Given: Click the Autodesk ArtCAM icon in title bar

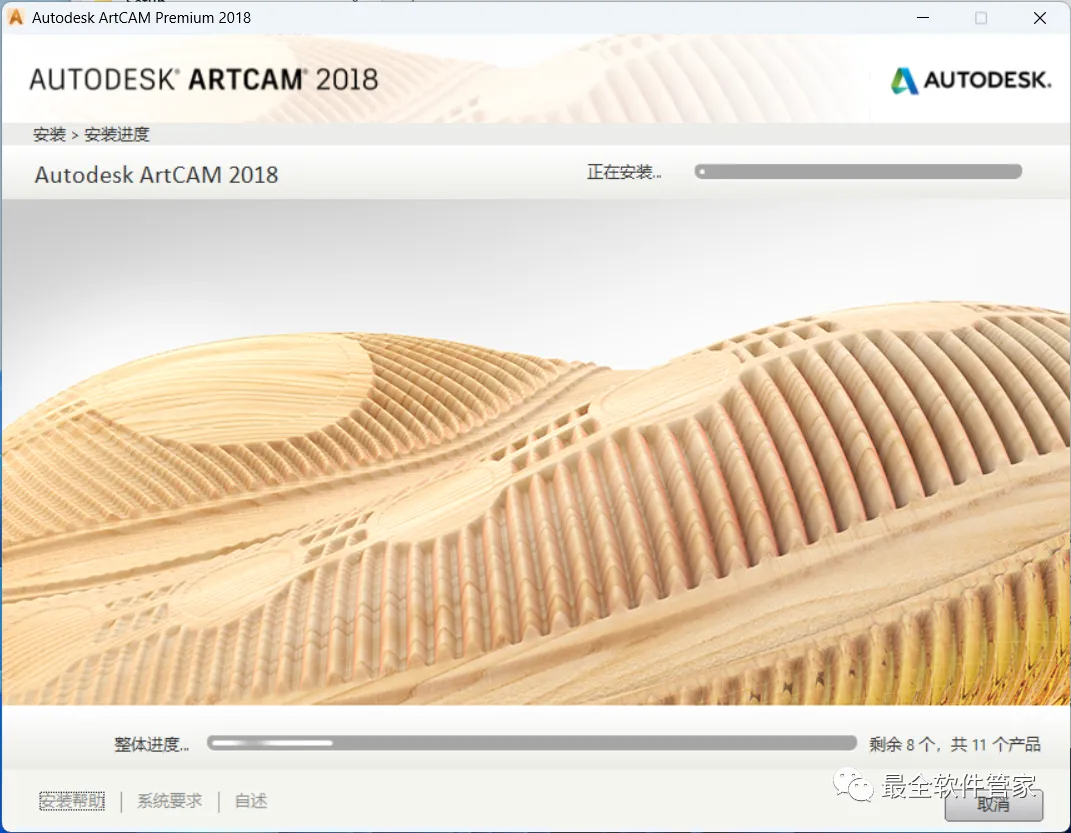Looking at the screenshot, I should [16, 18].
